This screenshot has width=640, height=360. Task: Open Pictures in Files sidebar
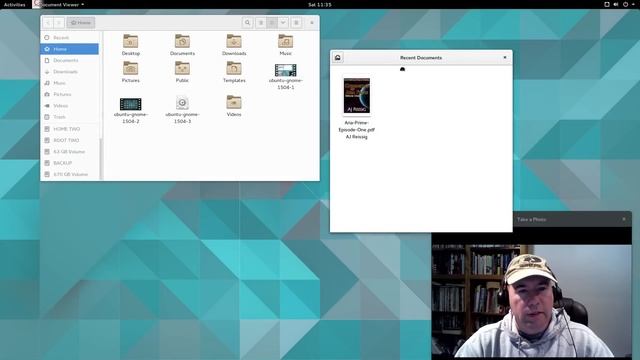[x=69, y=94]
